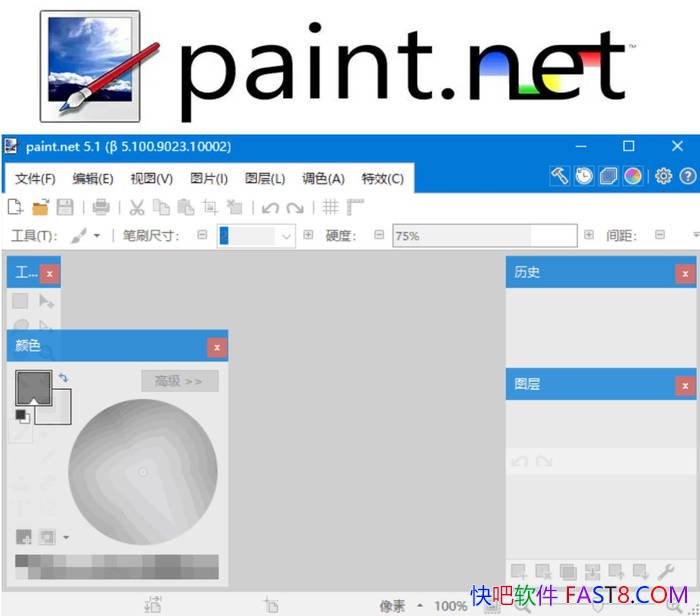Toggle the Colors window wheel icon

633,176
